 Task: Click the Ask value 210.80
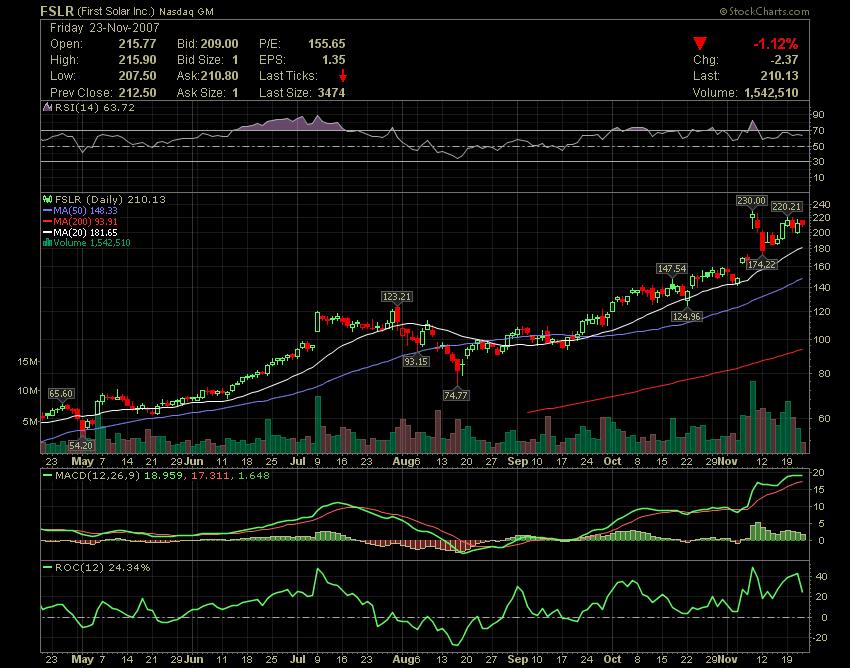[x=220, y=76]
